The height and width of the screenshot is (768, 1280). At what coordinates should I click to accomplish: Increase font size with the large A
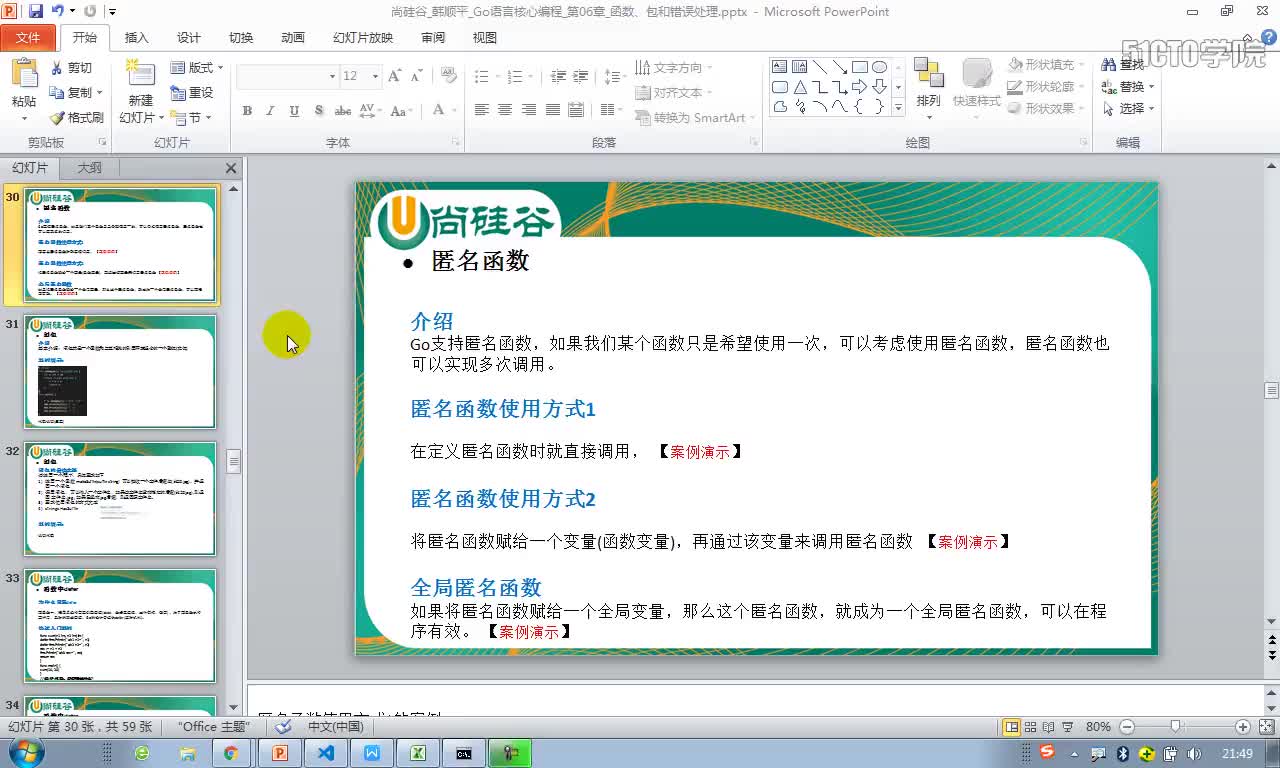coord(394,76)
